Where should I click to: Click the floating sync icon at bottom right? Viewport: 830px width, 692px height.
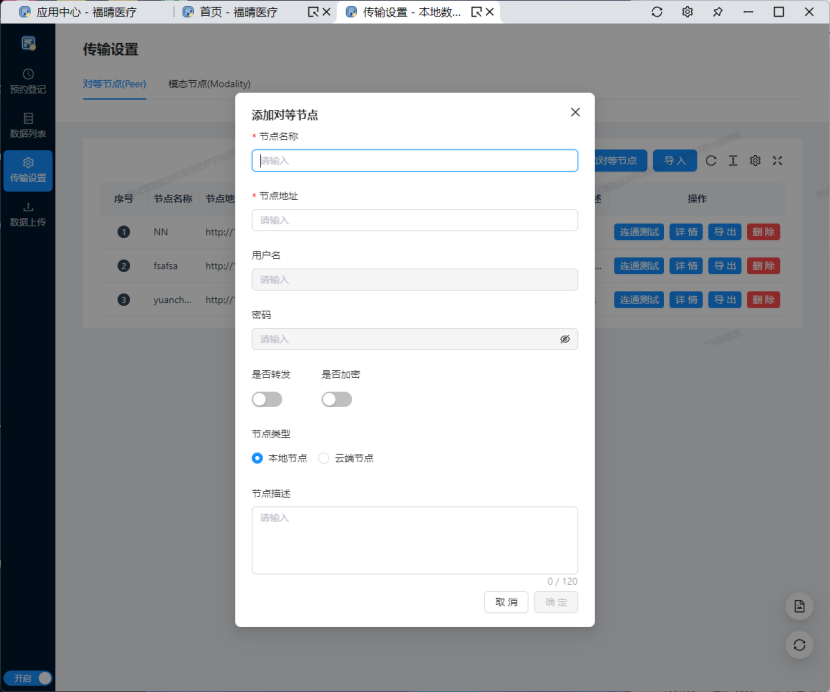(x=799, y=645)
